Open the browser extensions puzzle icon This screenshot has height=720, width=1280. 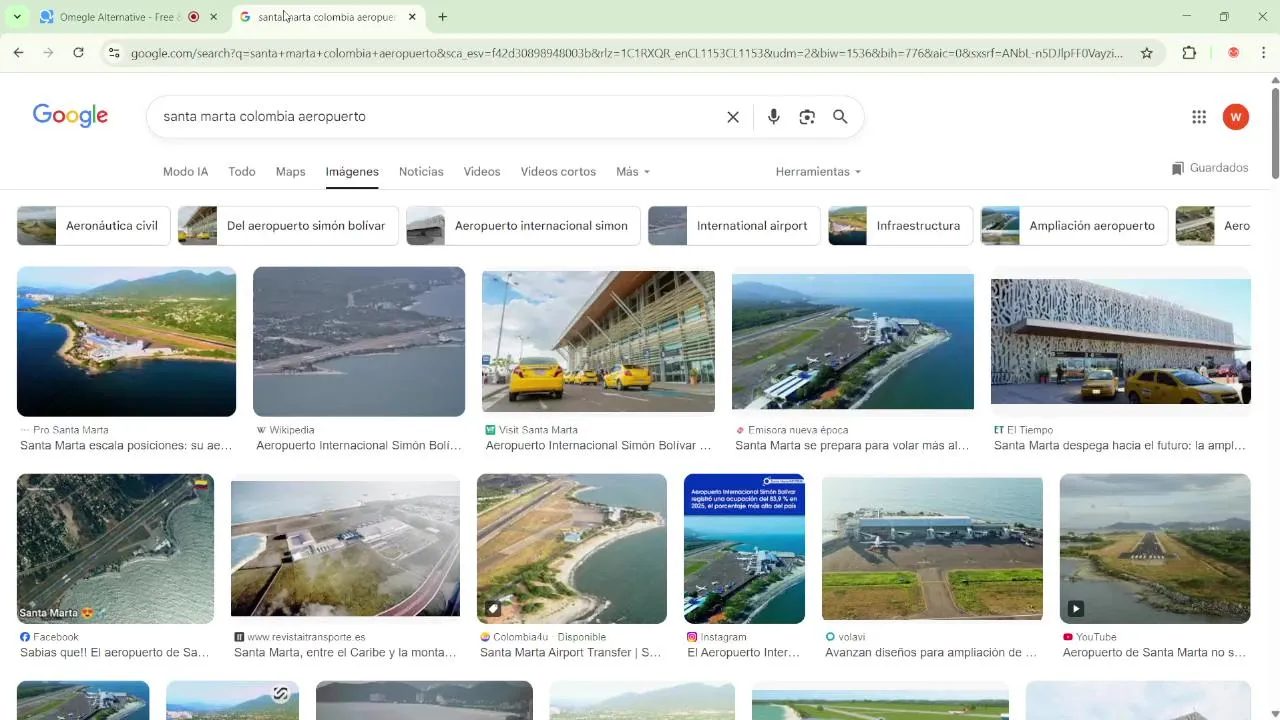(x=1189, y=53)
